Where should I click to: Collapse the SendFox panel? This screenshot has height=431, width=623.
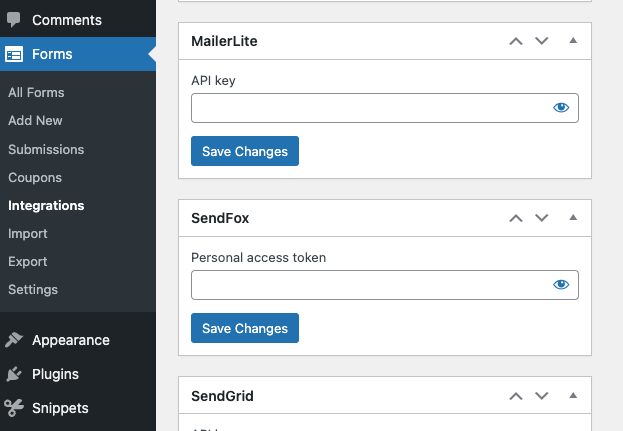[573, 217]
